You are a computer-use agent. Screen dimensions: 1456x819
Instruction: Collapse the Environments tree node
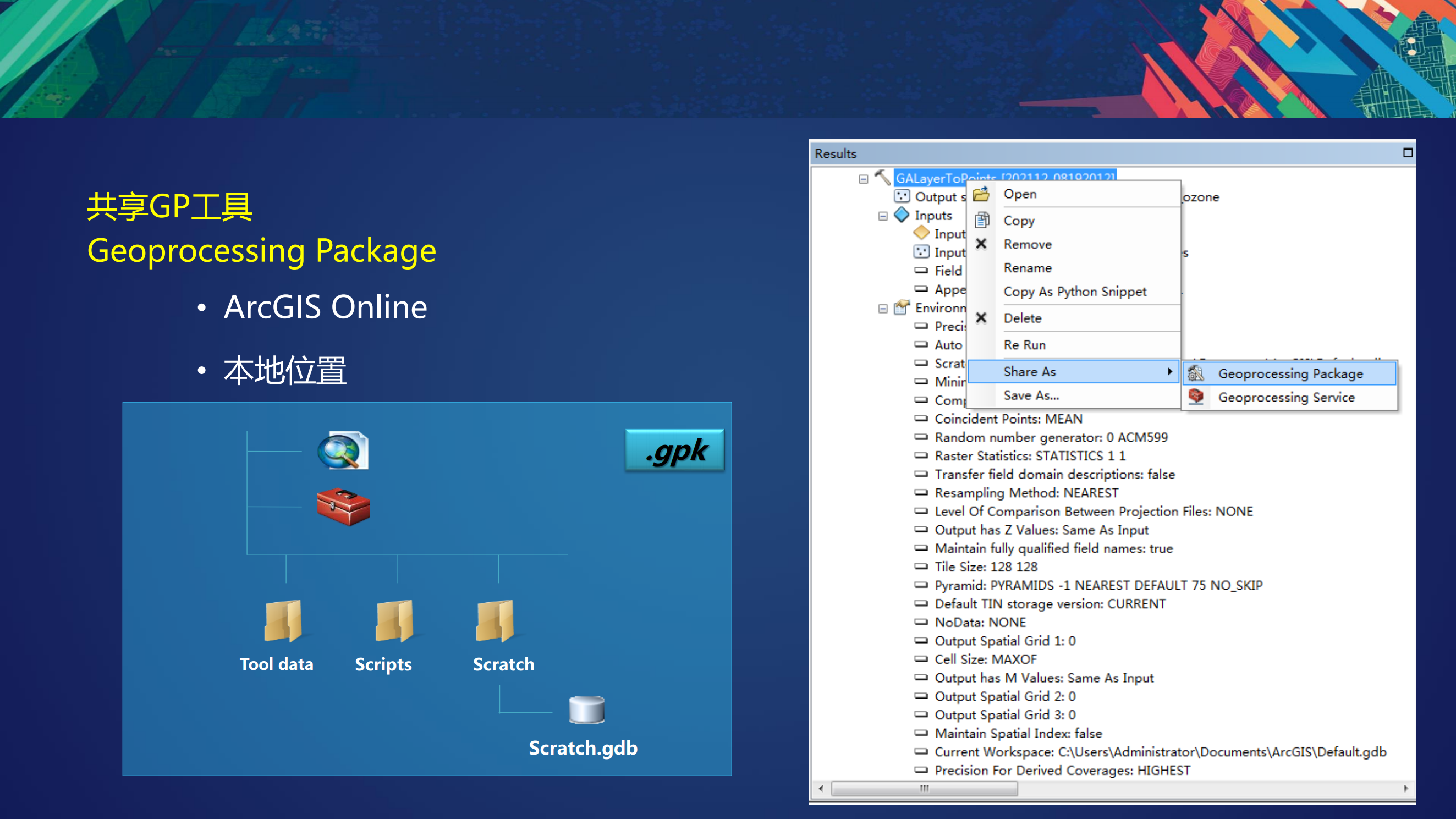tap(883, 309)
